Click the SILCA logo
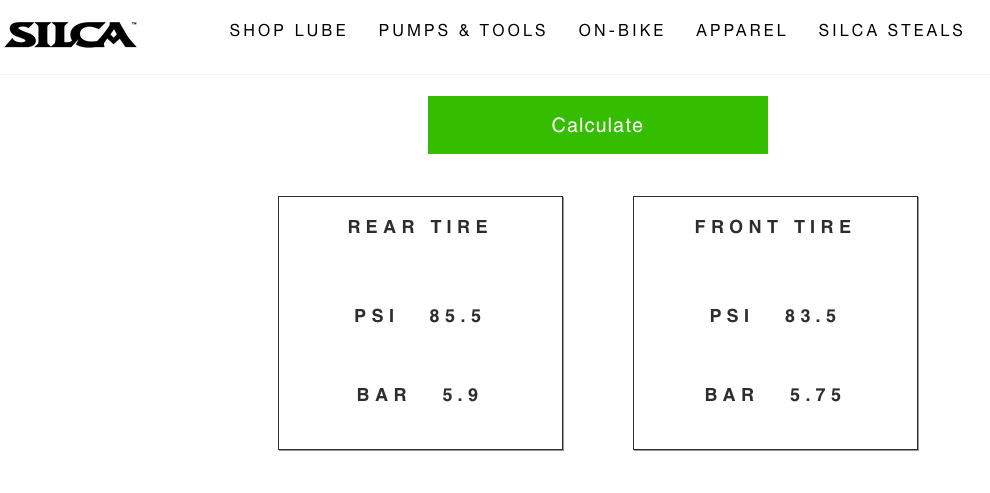Image resolution: width=990 pixels, height=493 pixels. click(x=69, y=35)
